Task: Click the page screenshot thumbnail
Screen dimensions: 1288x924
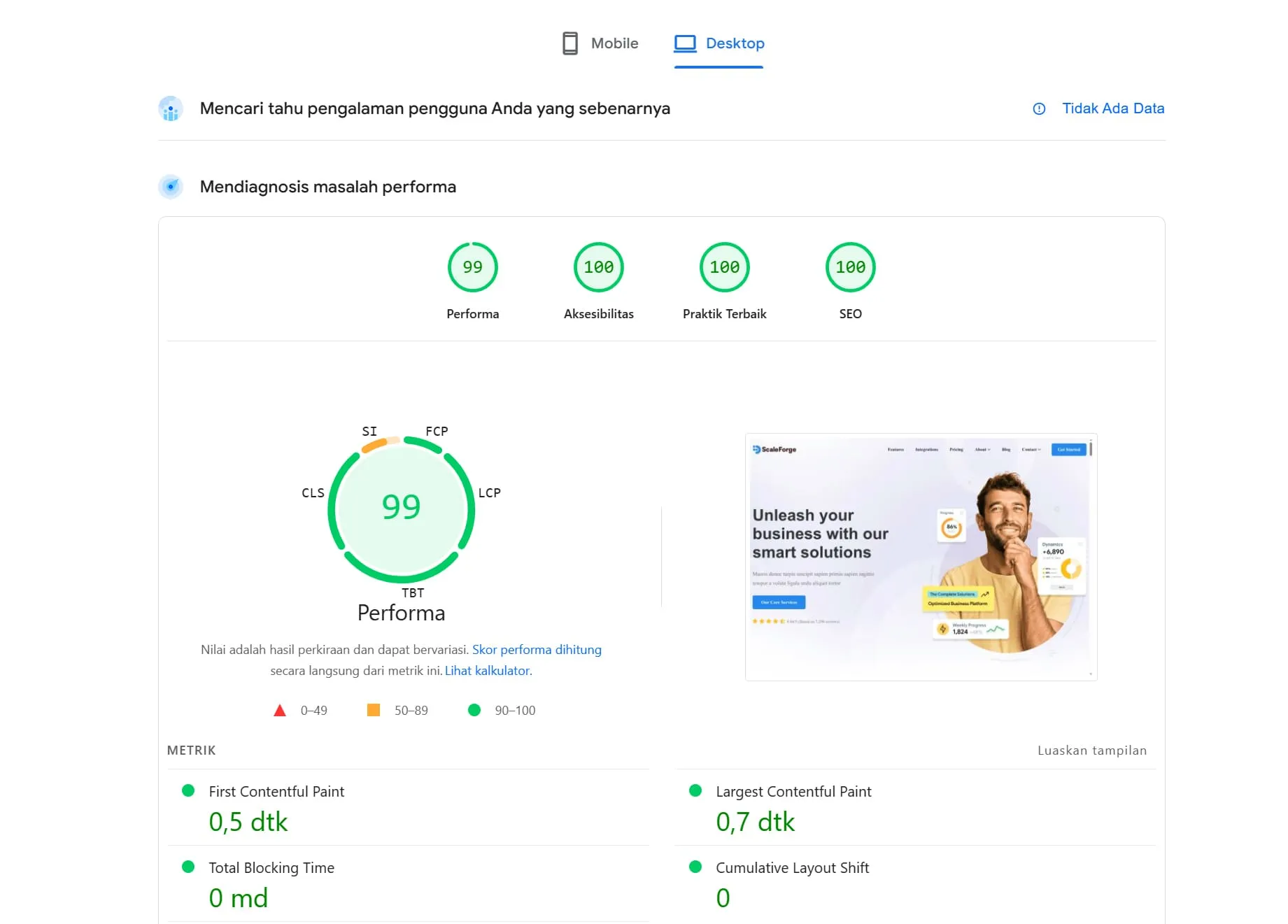Action: click(x=921, y=557)
